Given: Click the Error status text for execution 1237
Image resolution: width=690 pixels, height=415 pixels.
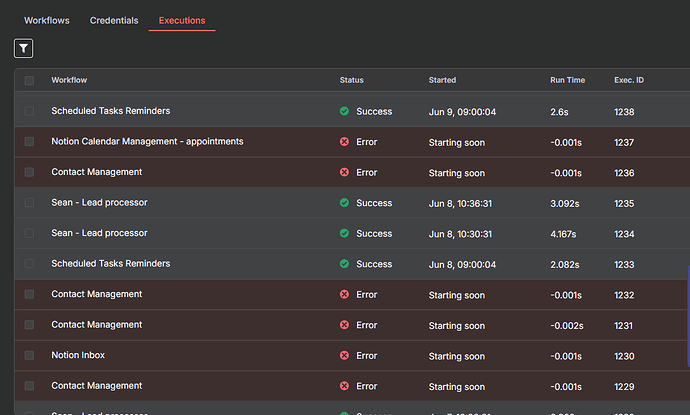Looking at the screenshot, I should tap(367, 142).
